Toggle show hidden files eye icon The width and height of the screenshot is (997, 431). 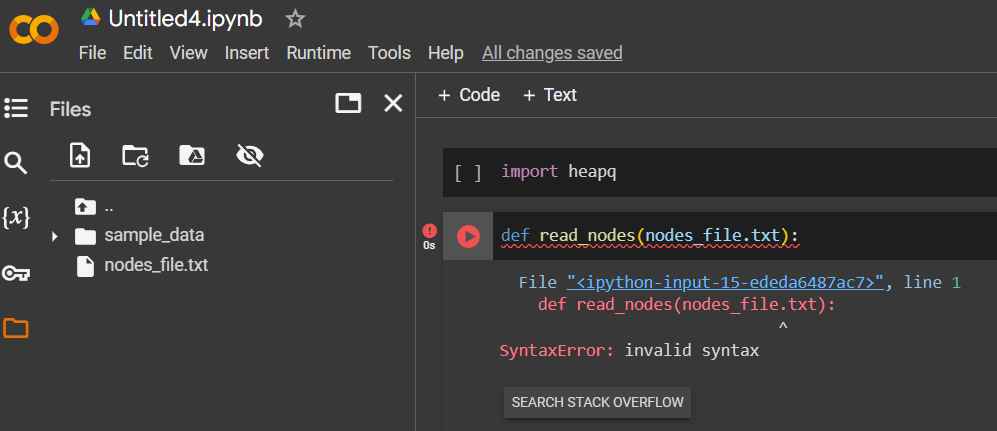pos(249,155)
